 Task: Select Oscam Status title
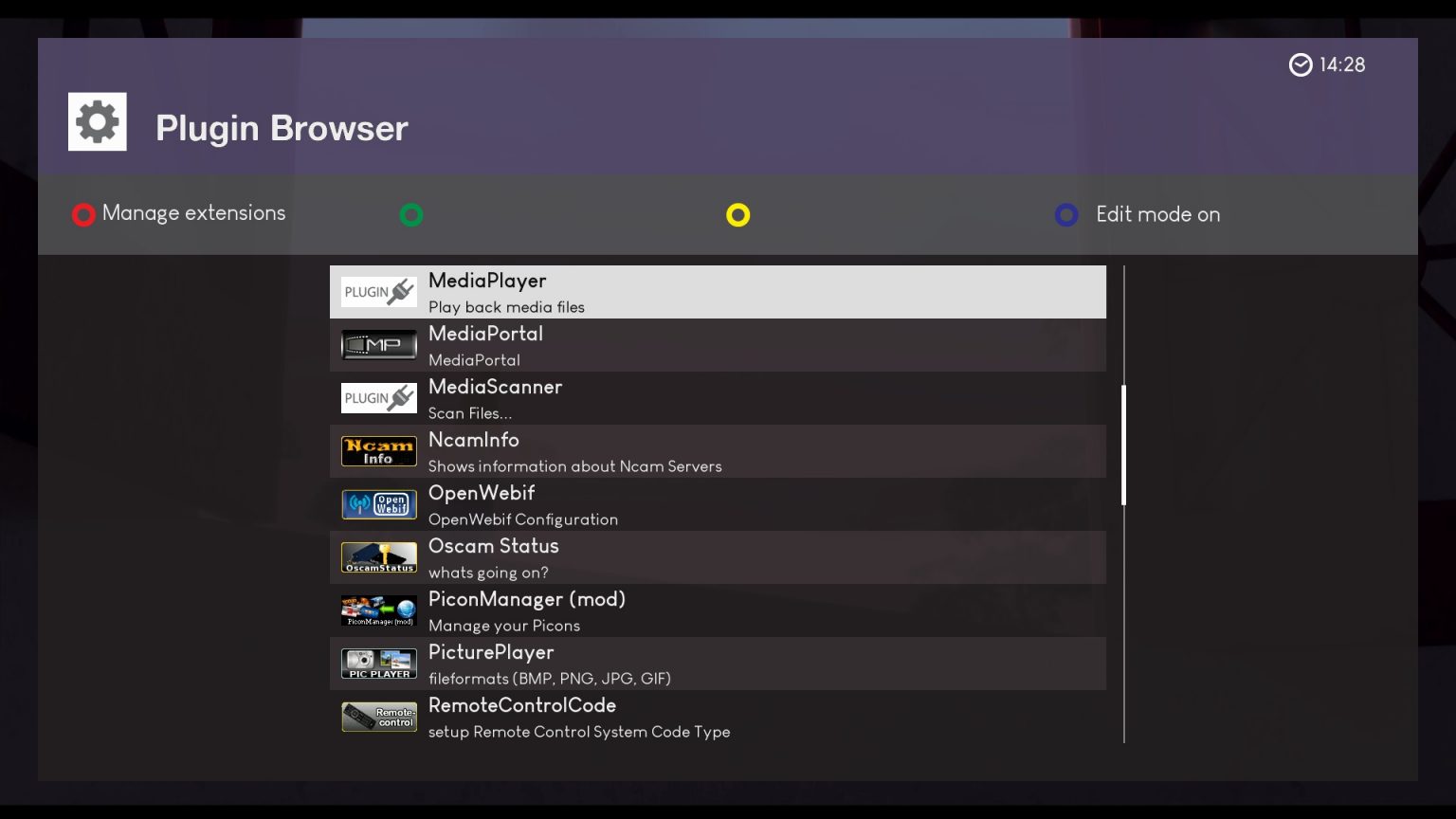coord(493,546)
